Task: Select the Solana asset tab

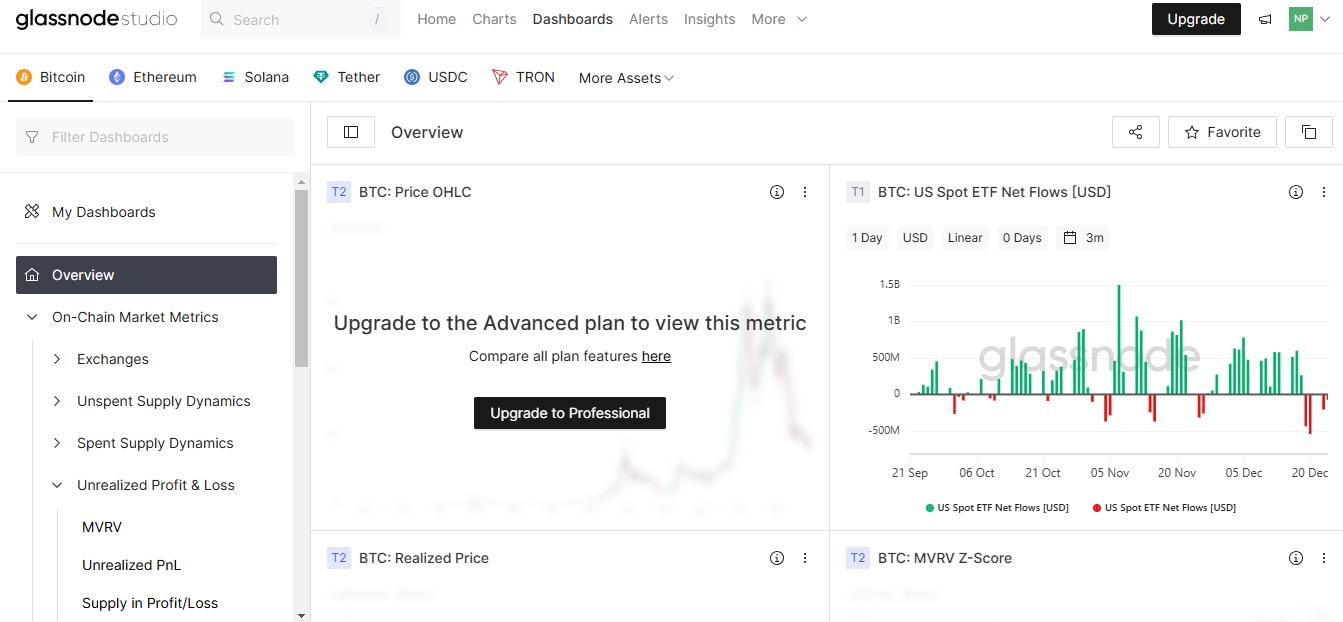Action: coord(255,77)
